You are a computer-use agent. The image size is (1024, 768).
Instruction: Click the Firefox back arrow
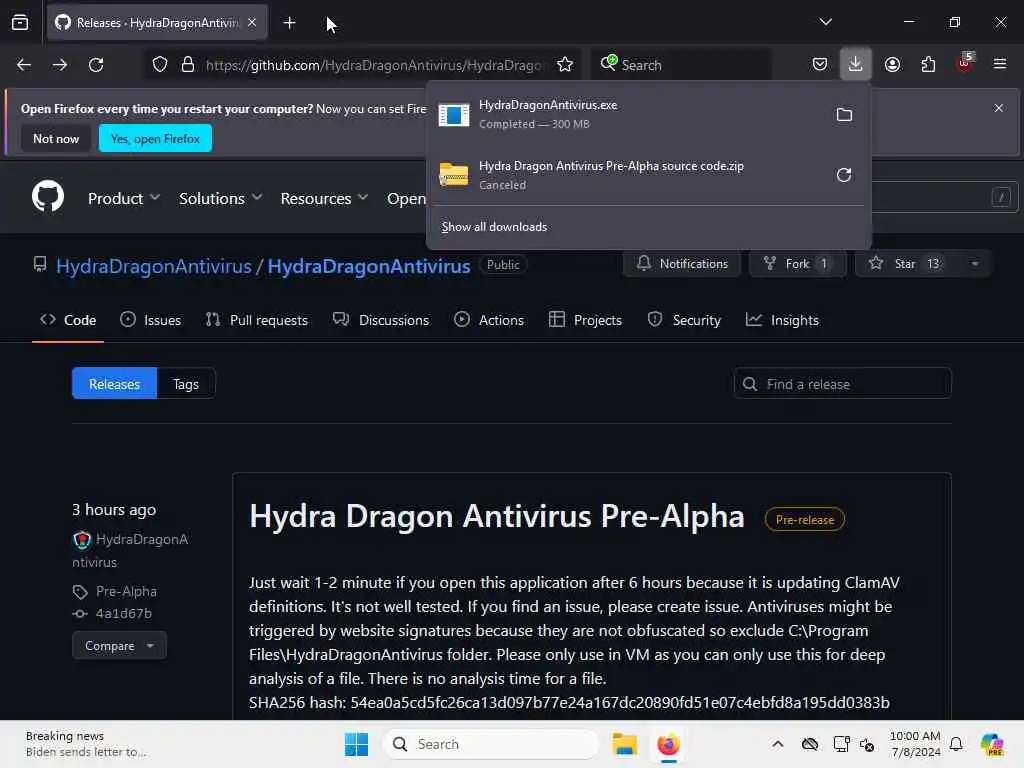24,65
